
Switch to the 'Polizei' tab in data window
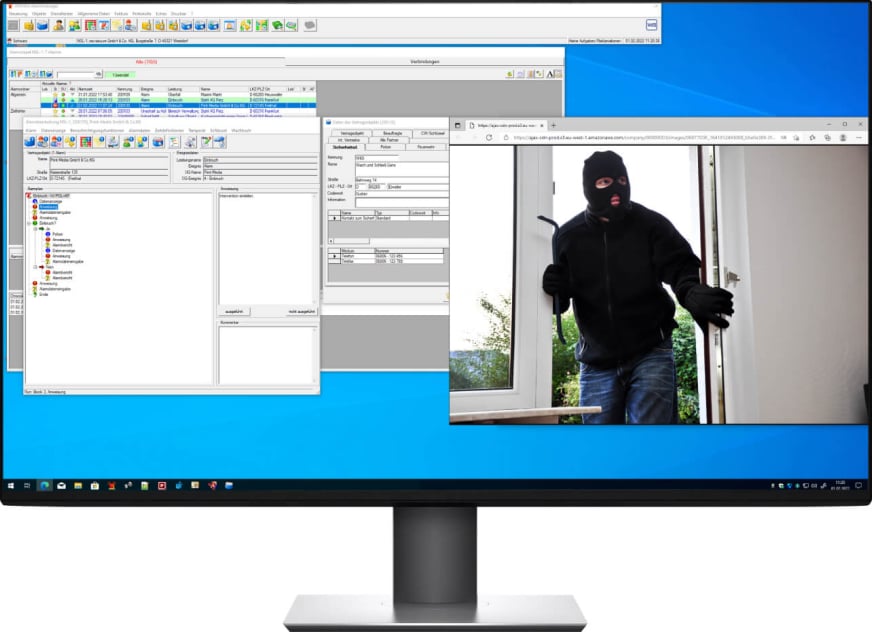coord(385,147)
